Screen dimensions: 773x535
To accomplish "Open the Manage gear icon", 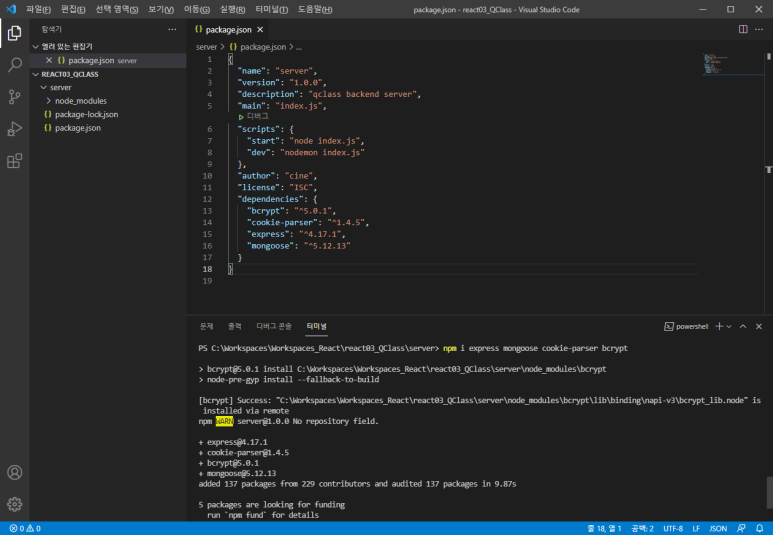I will [14, 504].
